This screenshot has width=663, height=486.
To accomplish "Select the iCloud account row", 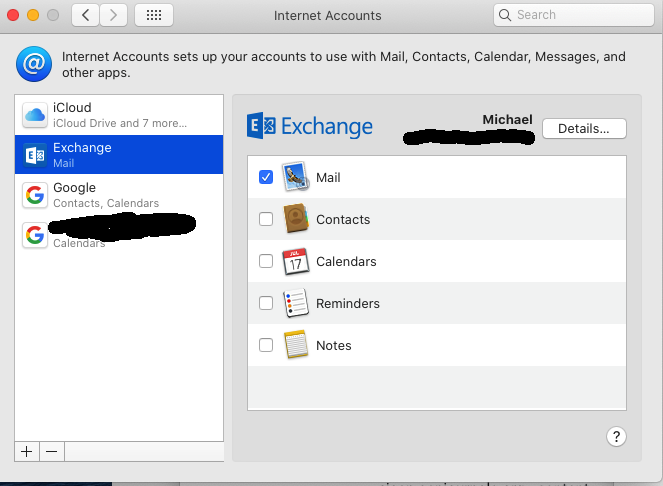I will click(x=119, y=115).
